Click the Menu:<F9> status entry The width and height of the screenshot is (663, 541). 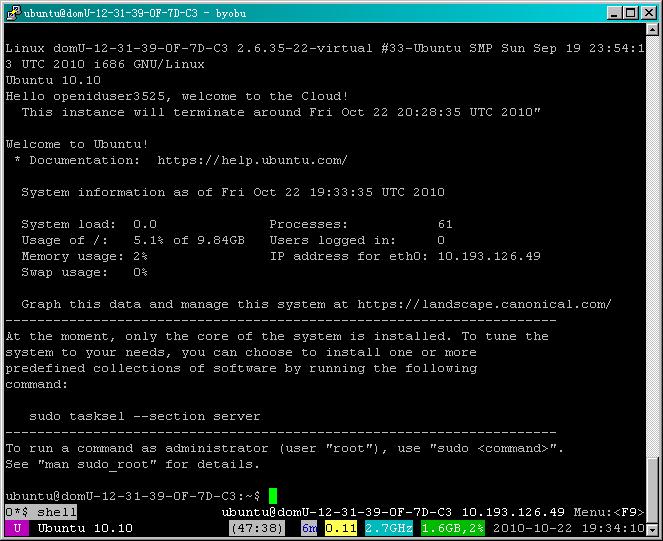pyautogui.click(x=608, y=512)
